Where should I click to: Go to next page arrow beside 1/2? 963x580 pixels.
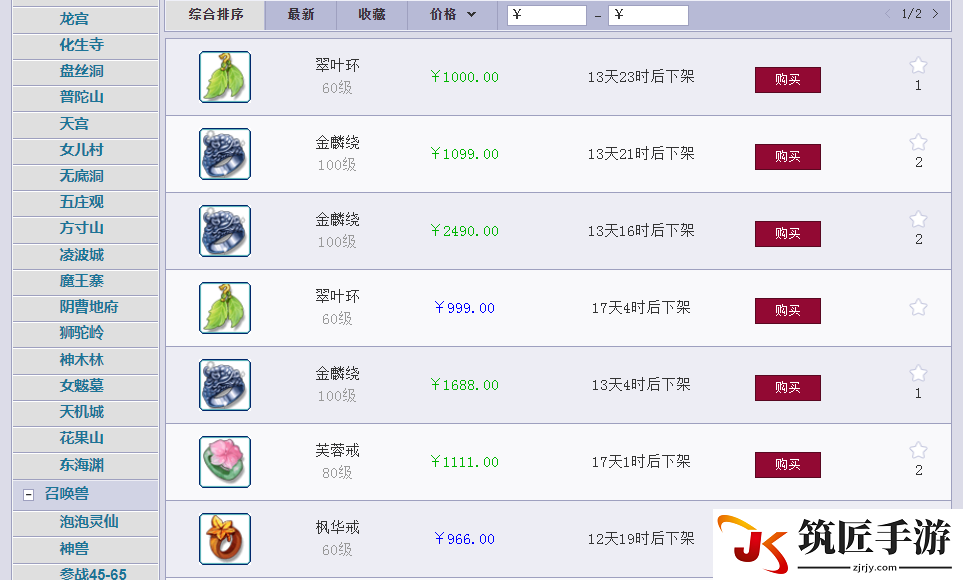point(935,14)
